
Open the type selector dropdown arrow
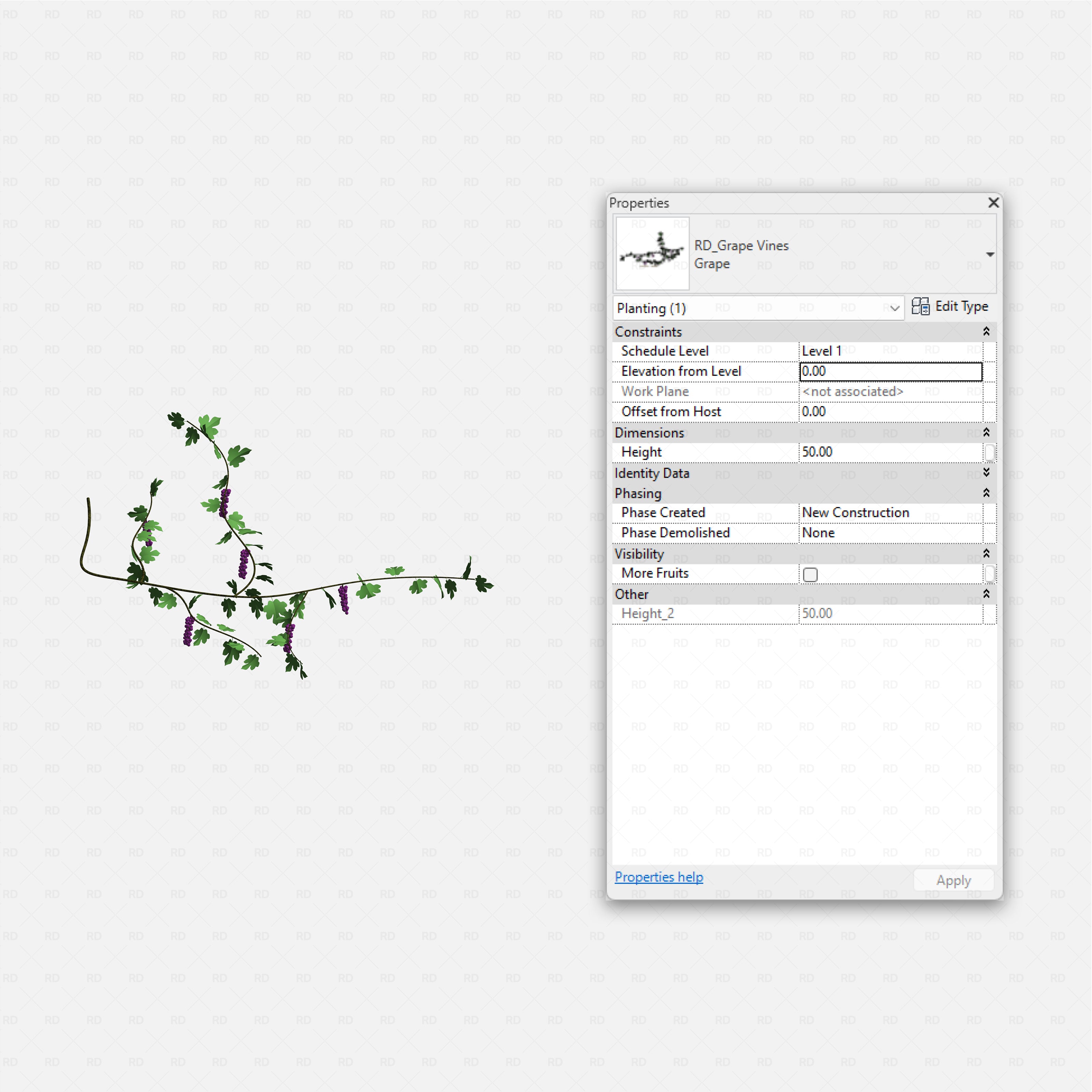[991, 254]
